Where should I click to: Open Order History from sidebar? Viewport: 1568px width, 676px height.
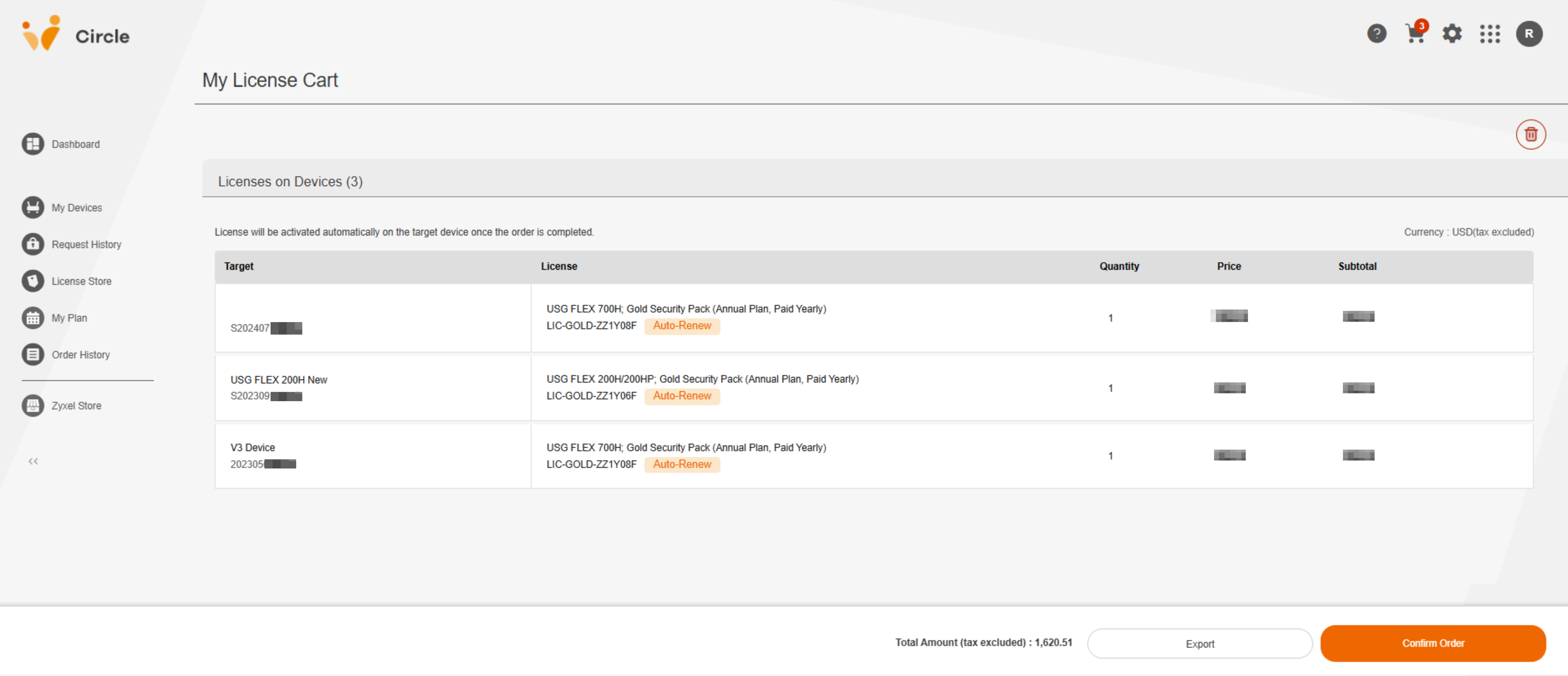click(x=80, y=354)
